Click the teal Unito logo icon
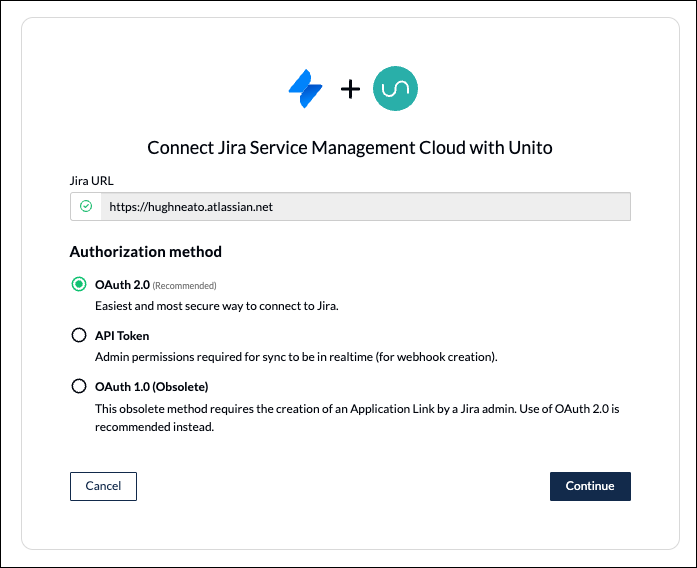 395,88
